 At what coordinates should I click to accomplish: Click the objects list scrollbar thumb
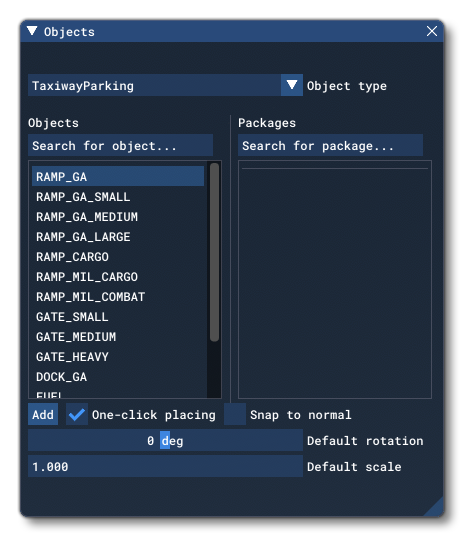[x=214, y=252]
